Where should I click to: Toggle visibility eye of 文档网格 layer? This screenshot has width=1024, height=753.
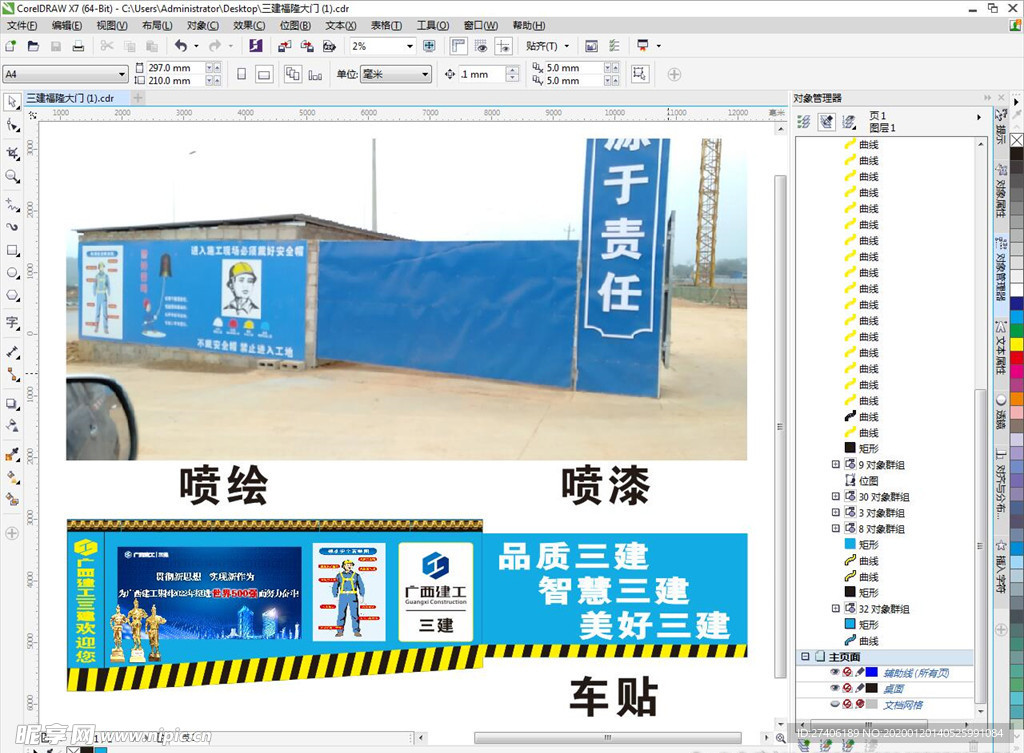[835, 704]
